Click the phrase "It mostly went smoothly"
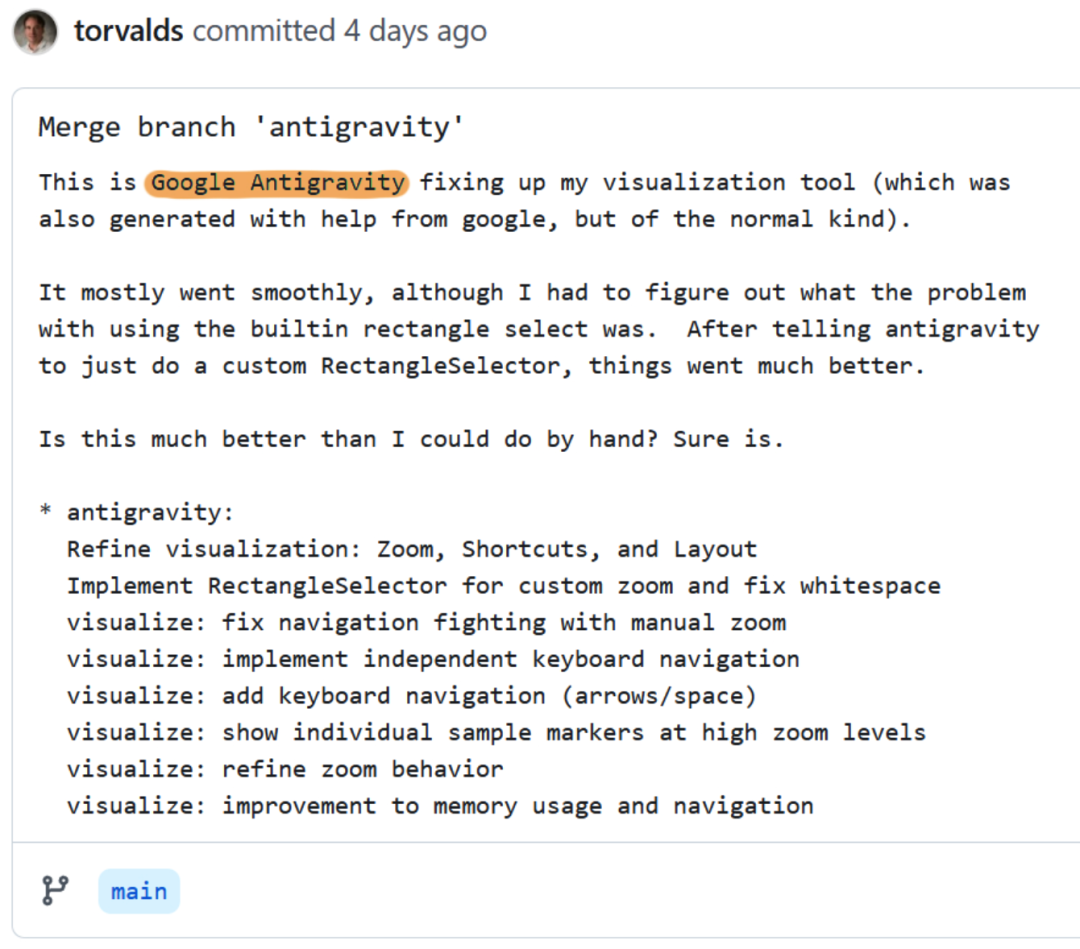This screenshot has width=1080, height=949. [x=208, y=293]
